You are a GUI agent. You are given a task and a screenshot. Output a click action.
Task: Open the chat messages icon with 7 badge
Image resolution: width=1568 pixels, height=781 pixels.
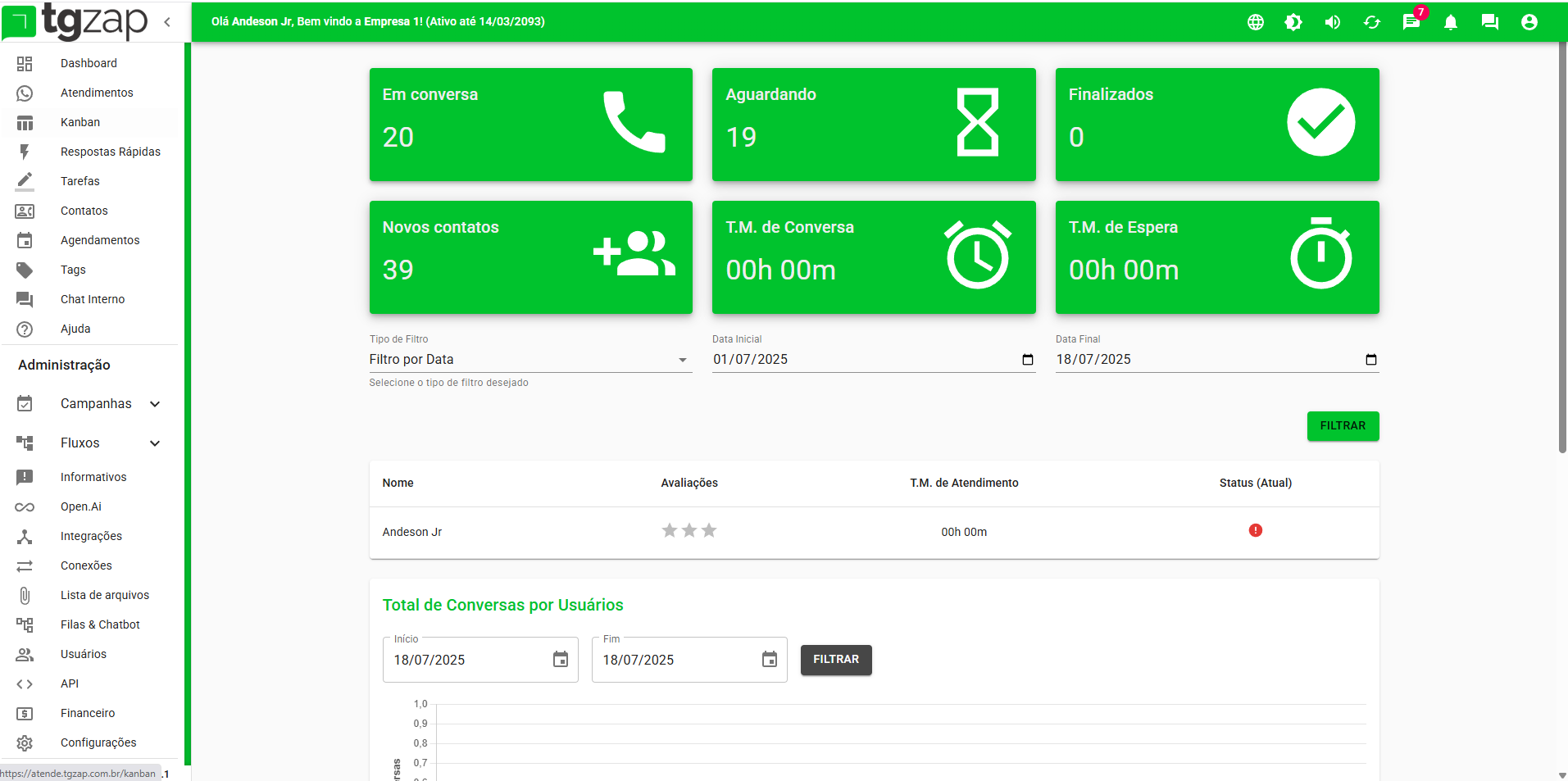1411,22
